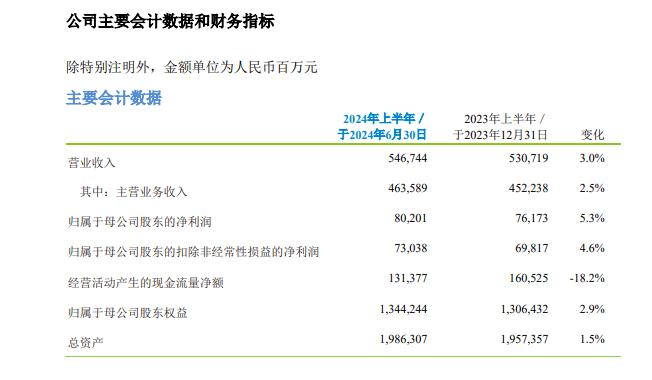The width and height of the screenshot is (652, 380).
Task: Click the 463,589 main business revenue figure
Action: pyautogui.click(x=408, y=188)
